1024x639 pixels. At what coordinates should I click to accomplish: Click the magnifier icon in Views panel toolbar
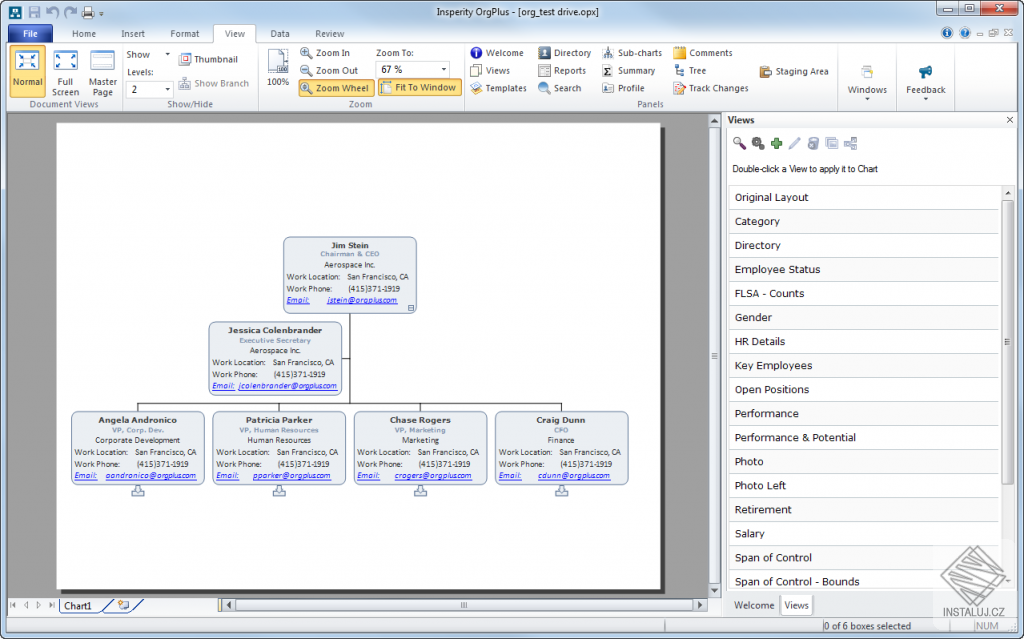pyautogui.click(x=739, y=143)
